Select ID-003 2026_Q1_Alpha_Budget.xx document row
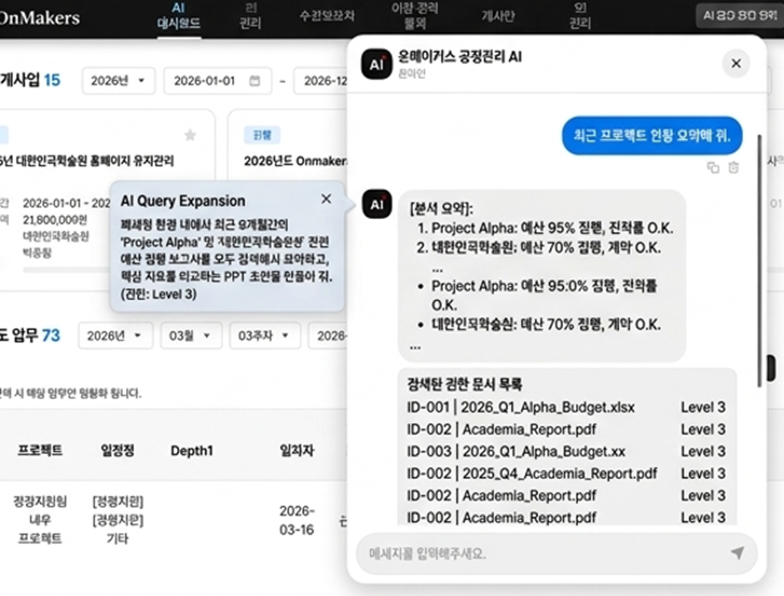The width and height of the screenshot is (784, 596). [566, 451]
